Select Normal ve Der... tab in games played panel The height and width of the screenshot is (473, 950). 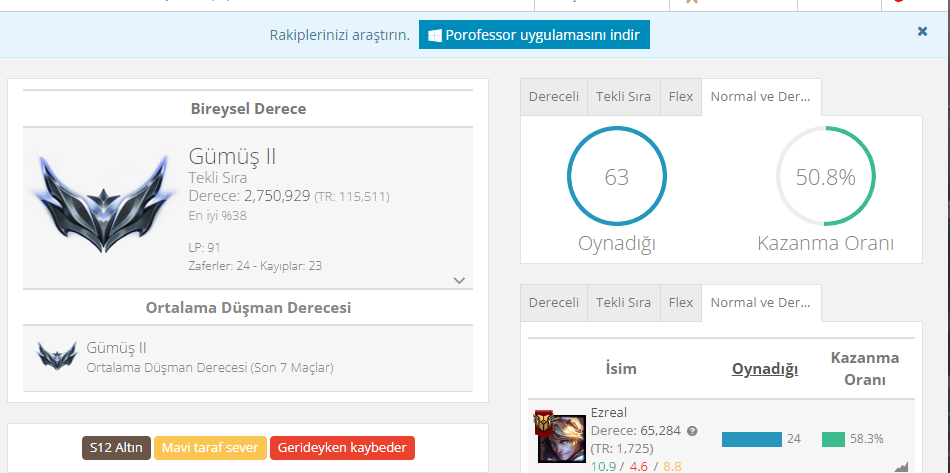click(x=761, y=96)
